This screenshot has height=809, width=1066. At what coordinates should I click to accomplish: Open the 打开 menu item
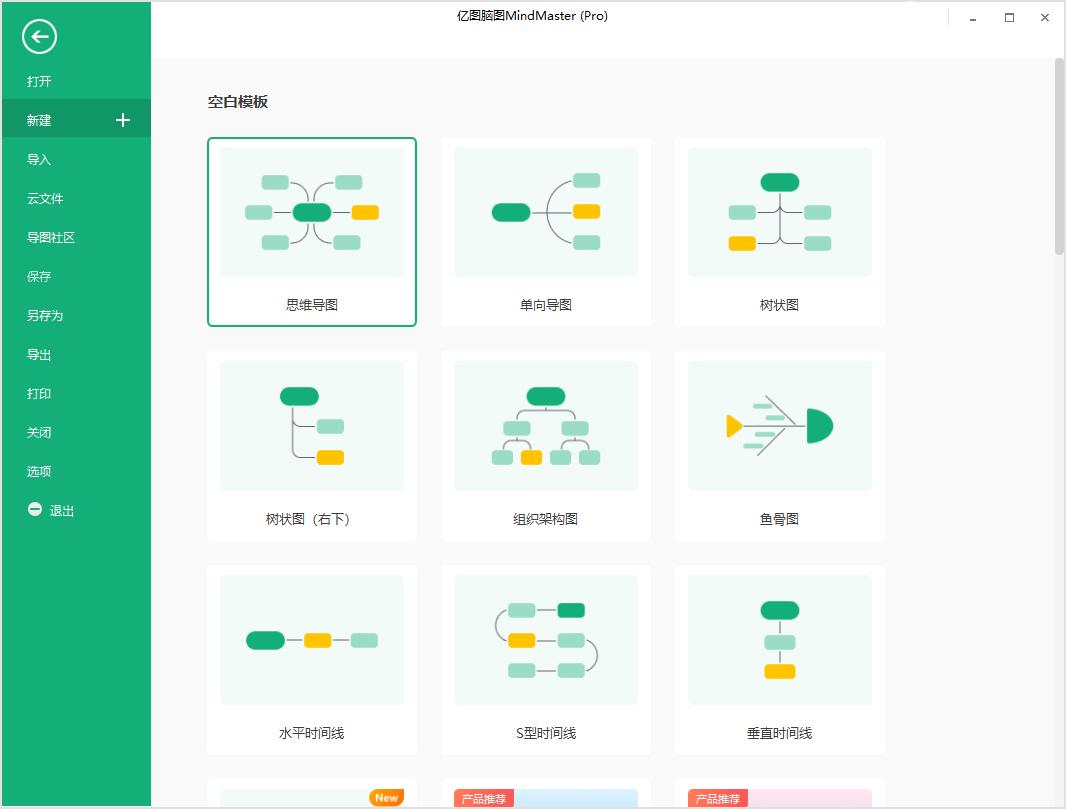(x=76, y=82)
